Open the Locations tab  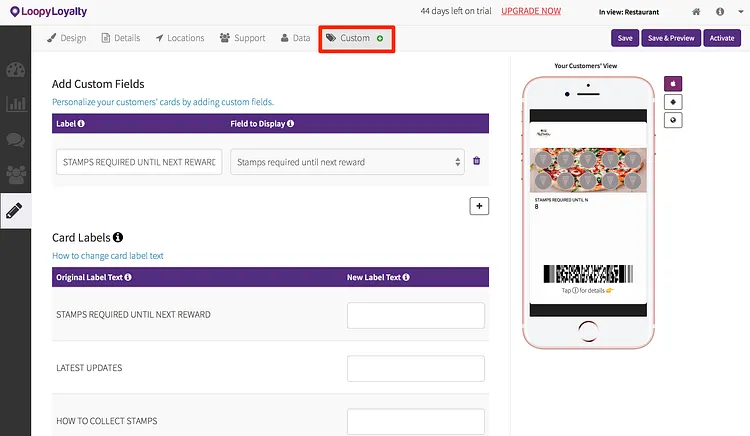click(180, 38)
